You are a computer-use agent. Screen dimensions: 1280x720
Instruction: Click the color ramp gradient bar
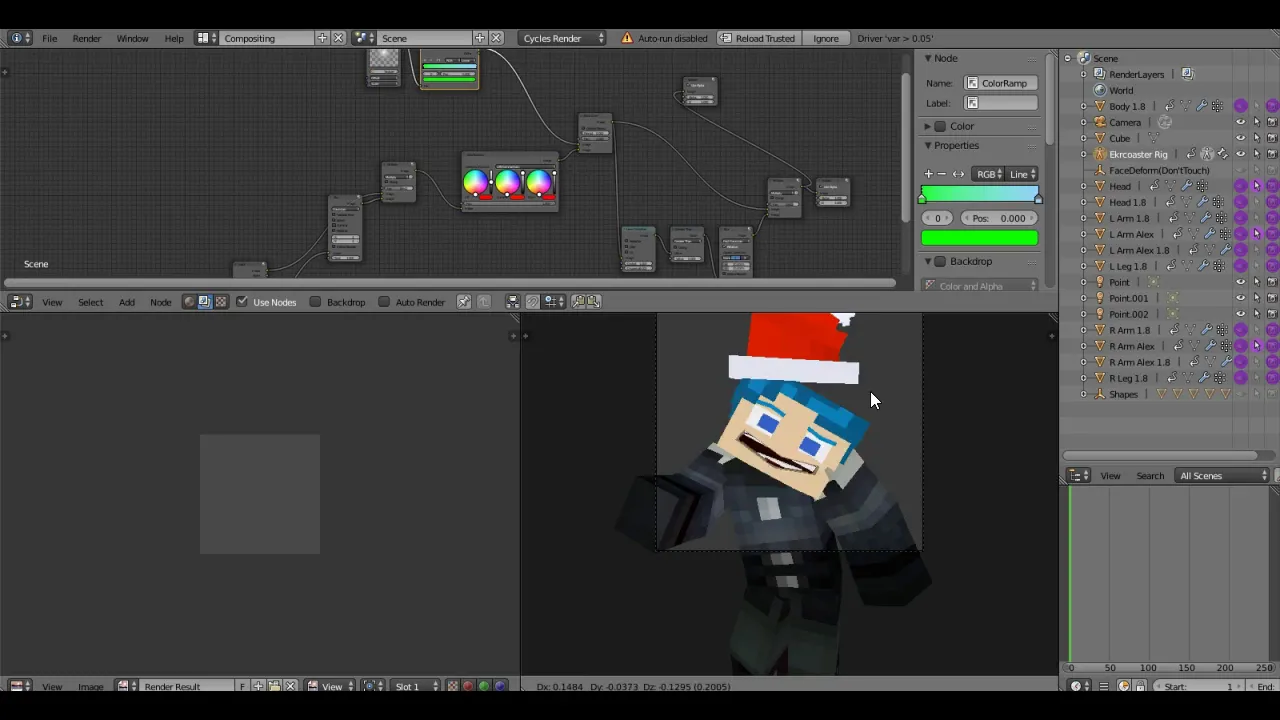tap(980, 194)
